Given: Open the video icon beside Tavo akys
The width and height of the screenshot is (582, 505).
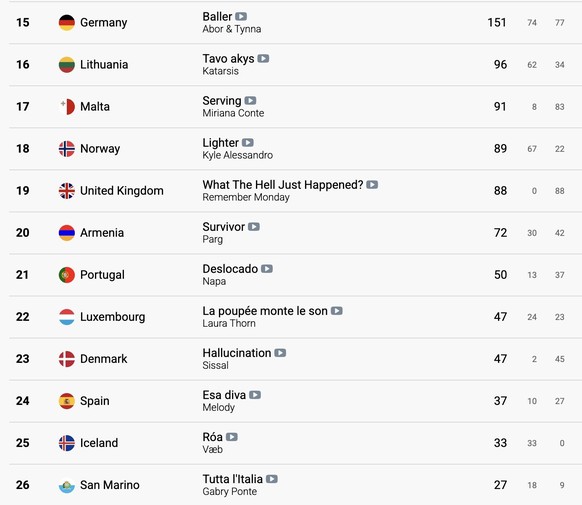Looking at the screenshot, I should pos(263,59).
